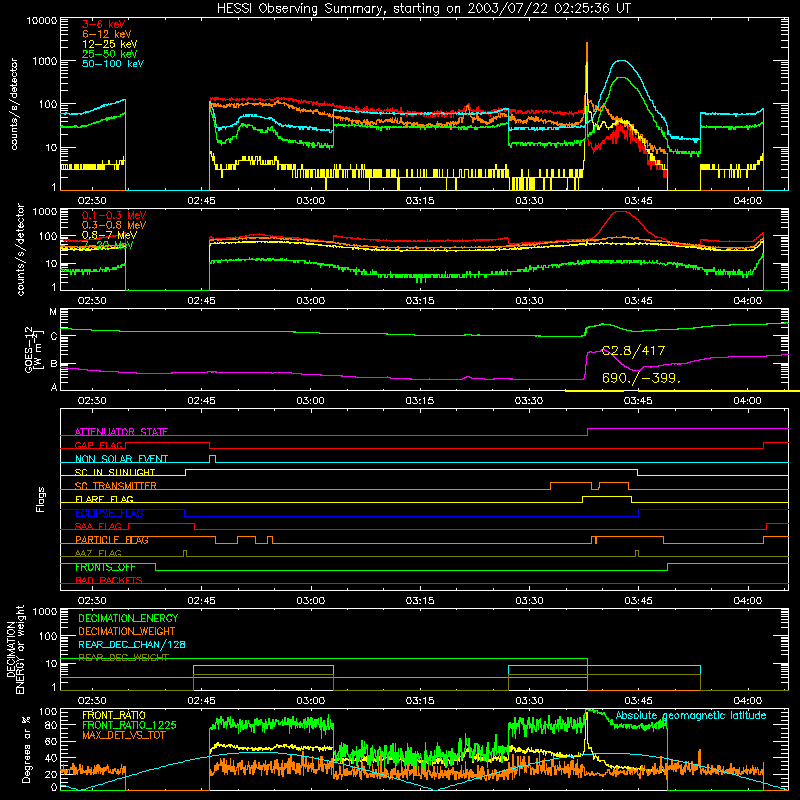Click the 50-100 keV cyan flare peak

pos(621,61)
